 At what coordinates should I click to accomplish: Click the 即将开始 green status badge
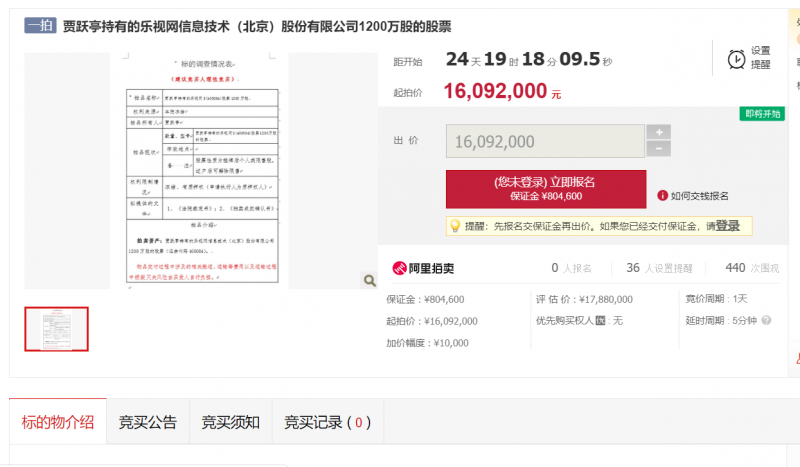point(762,114)
